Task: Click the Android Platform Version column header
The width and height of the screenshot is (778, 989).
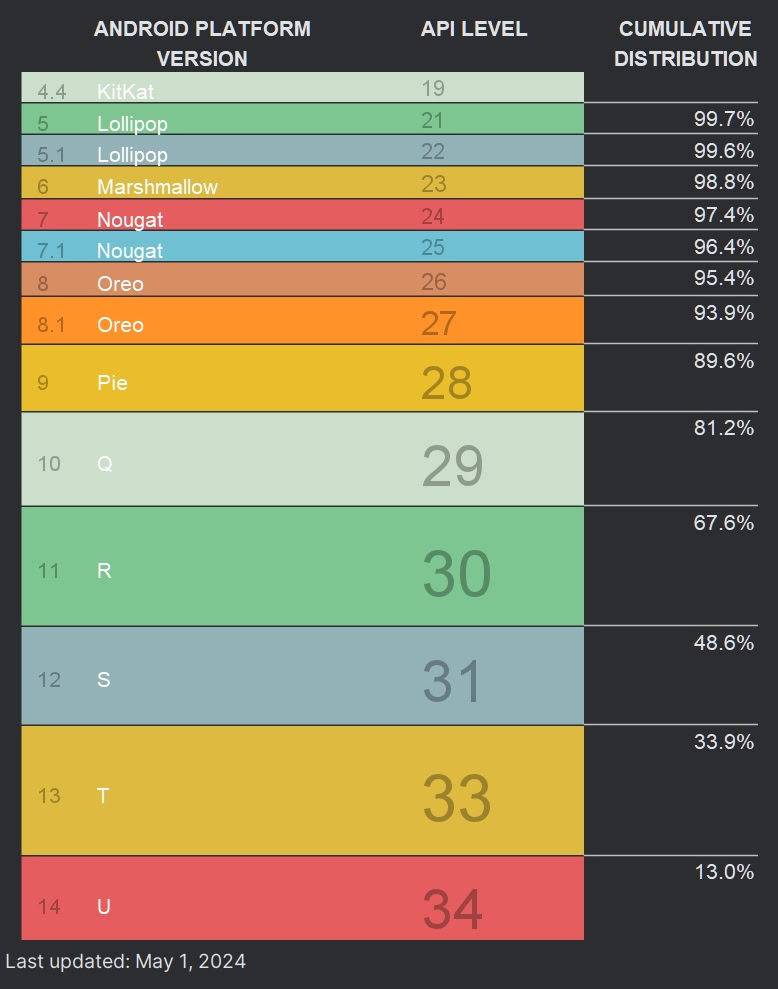Action: coord(202,43)
